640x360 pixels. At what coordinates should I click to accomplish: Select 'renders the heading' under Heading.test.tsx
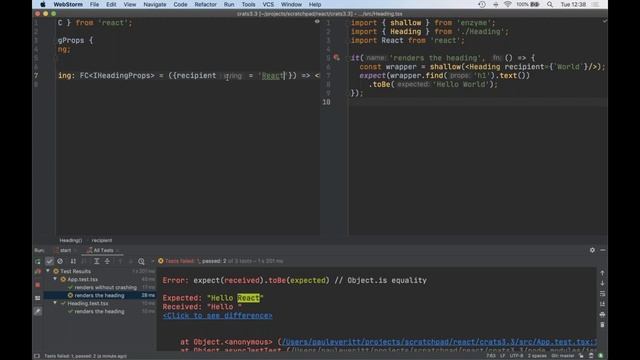(99, 311)
